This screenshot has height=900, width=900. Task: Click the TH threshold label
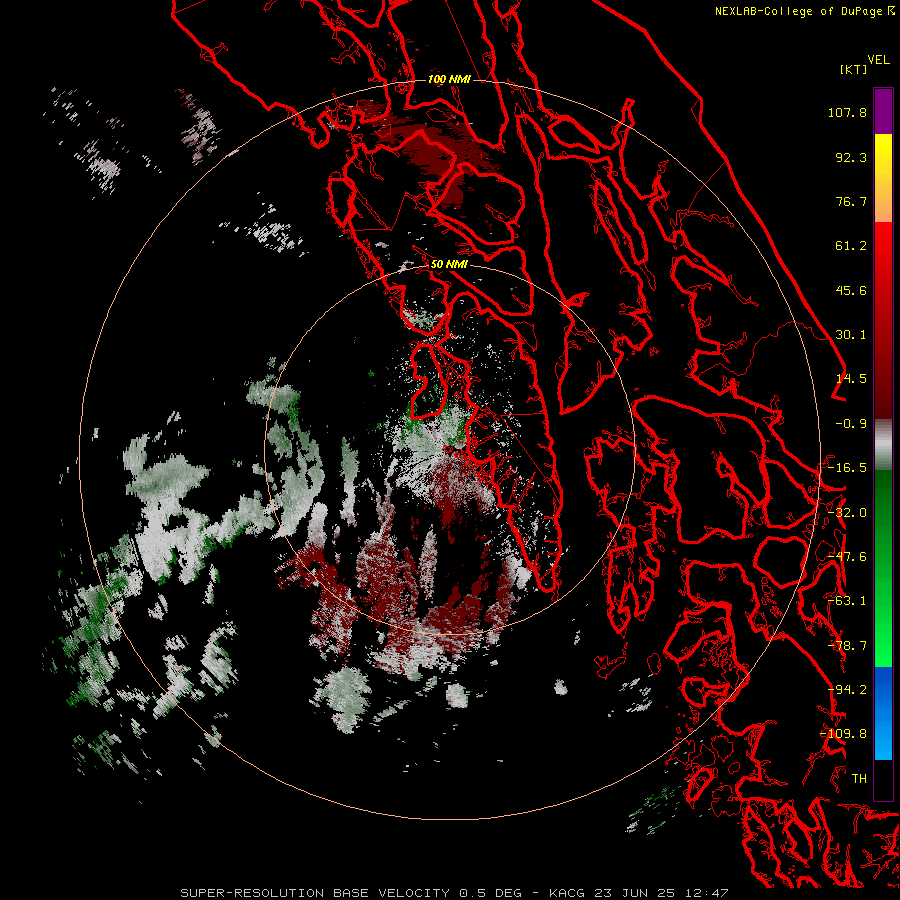[x=859, y=779]
